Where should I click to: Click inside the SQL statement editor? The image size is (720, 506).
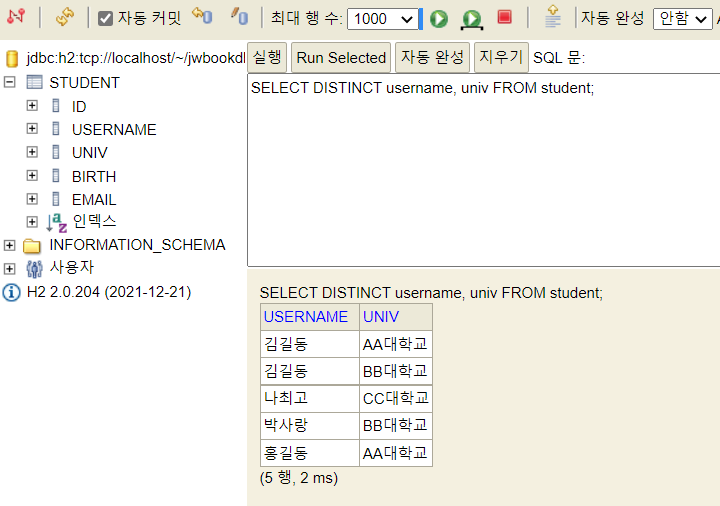point(484,170)
